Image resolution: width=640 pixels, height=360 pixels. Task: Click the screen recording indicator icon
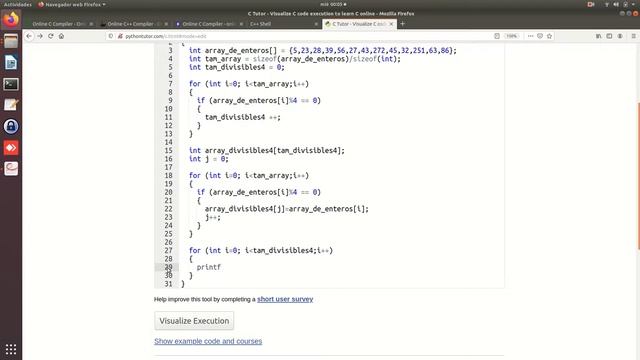point(591,4)
